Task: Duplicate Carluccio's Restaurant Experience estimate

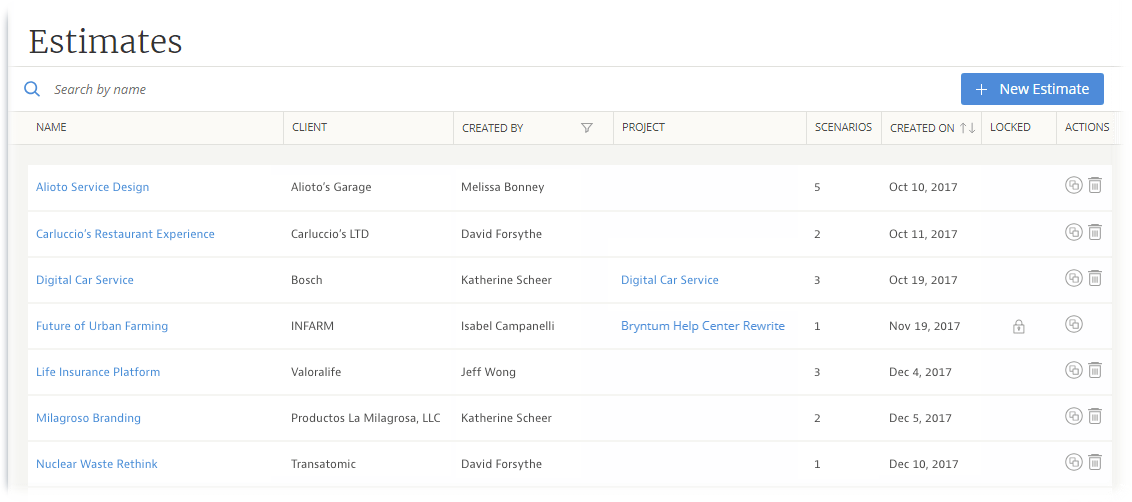Action: click(x=1074, y=232)
